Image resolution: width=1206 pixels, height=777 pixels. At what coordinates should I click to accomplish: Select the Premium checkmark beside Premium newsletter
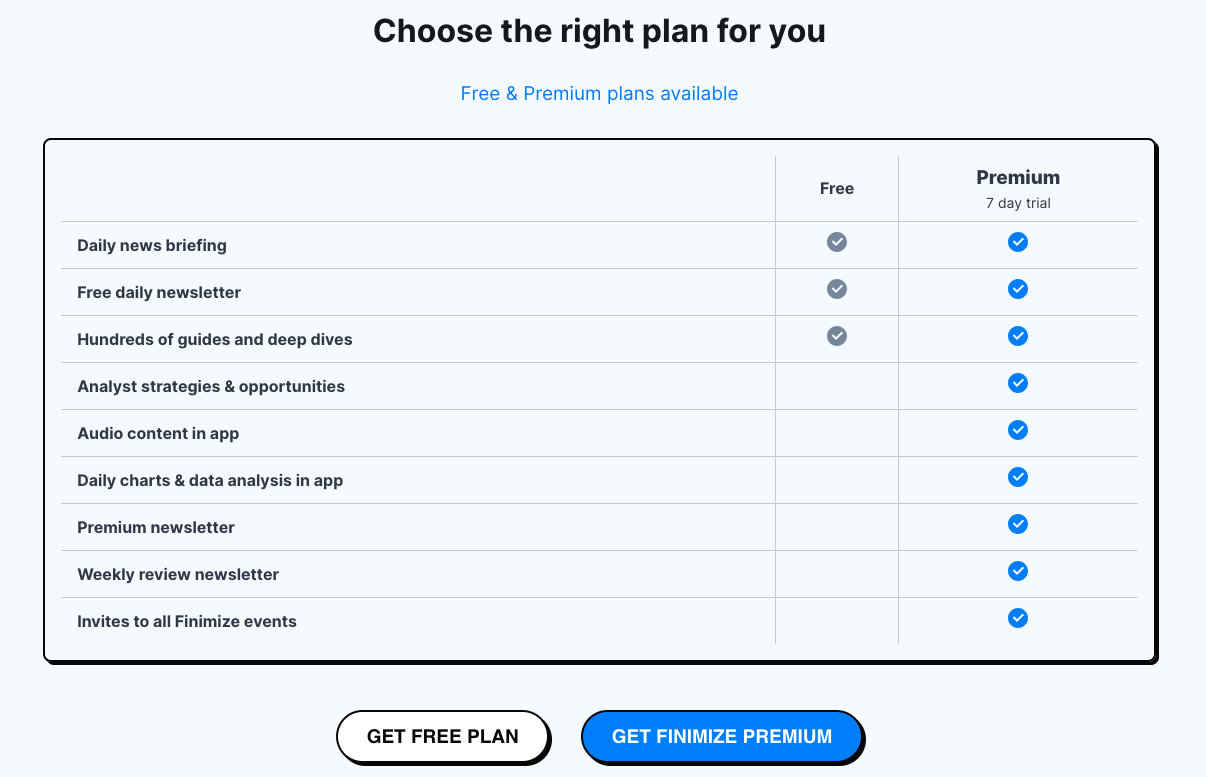click(1017, 524)
